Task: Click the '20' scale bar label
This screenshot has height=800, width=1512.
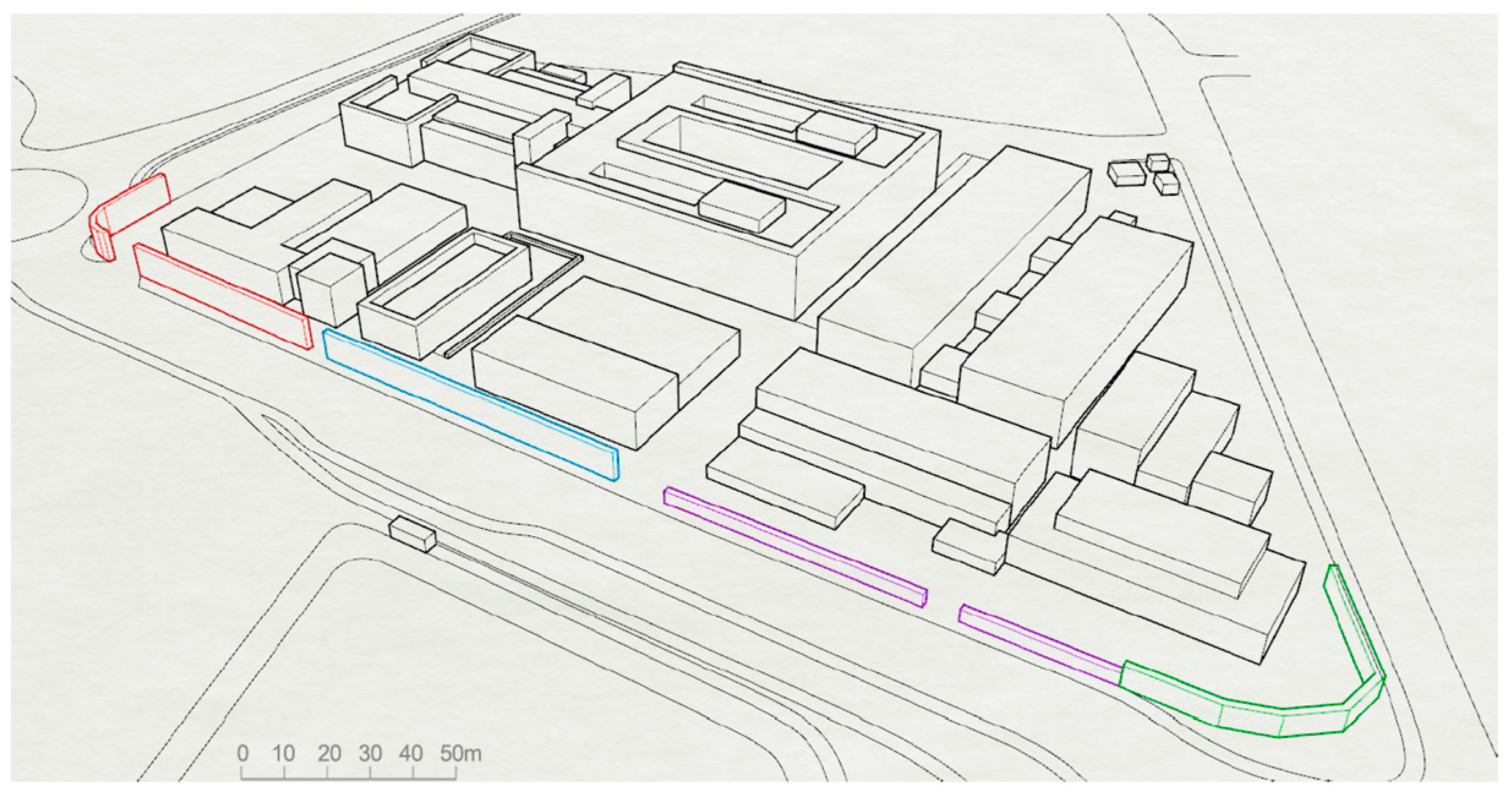Action: [329, 753]
